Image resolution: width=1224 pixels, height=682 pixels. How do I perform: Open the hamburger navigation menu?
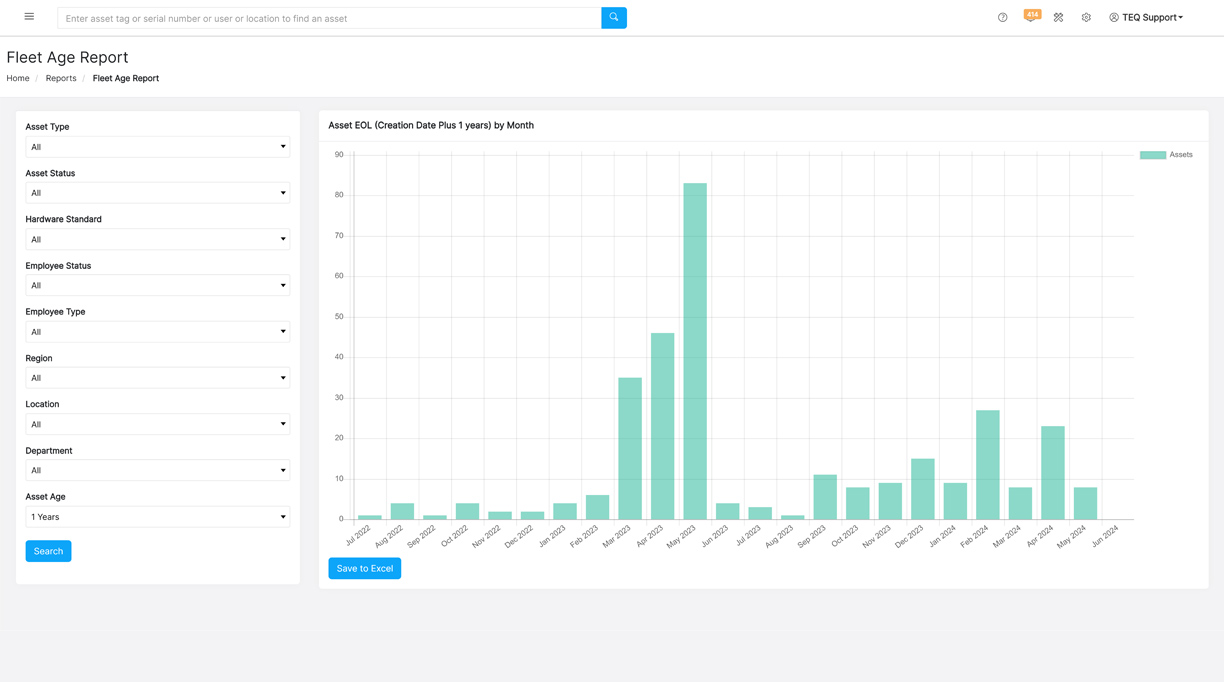coord(29,17)
